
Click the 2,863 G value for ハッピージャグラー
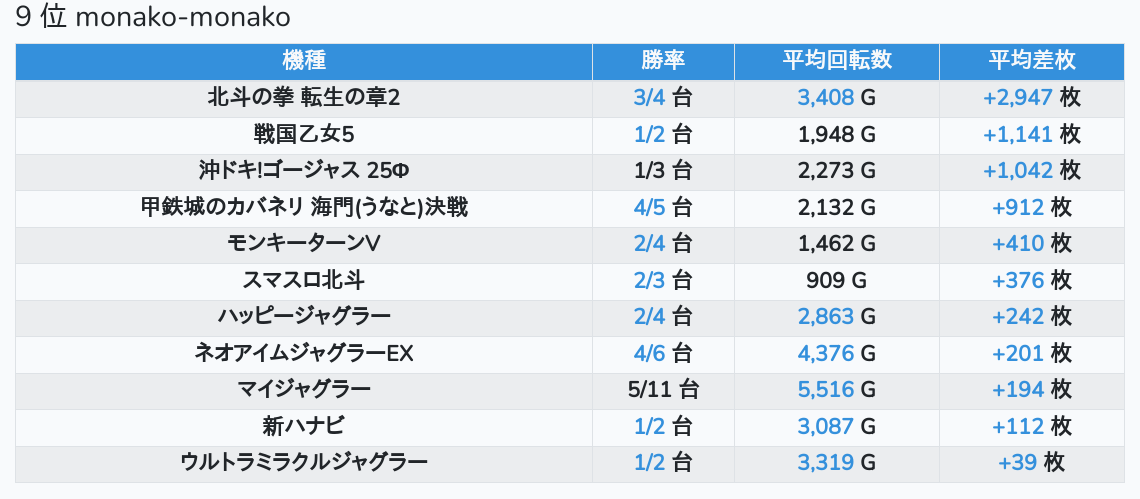click(837, 316)
